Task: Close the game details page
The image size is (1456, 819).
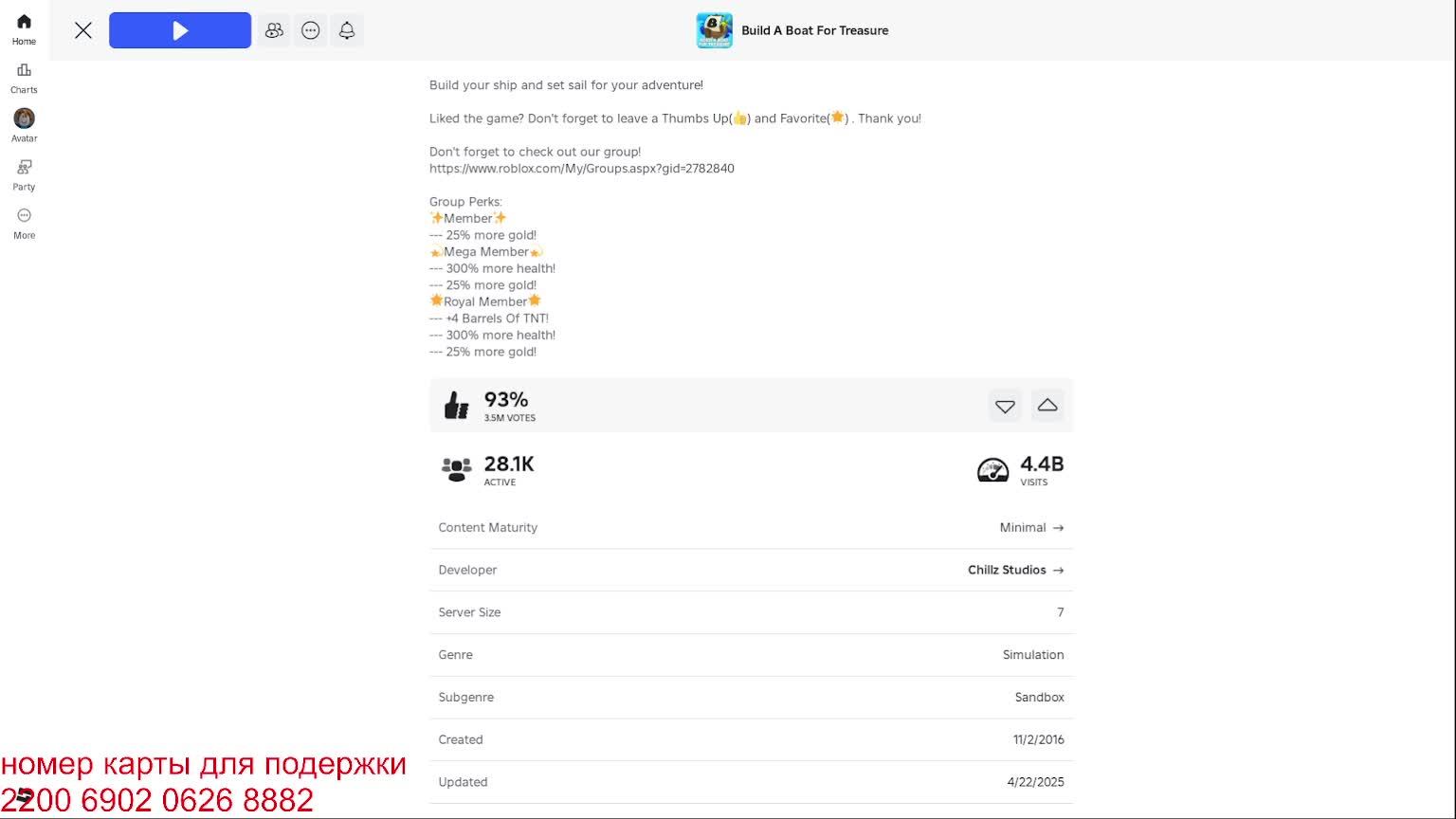Action: click(x=83, y=30)
